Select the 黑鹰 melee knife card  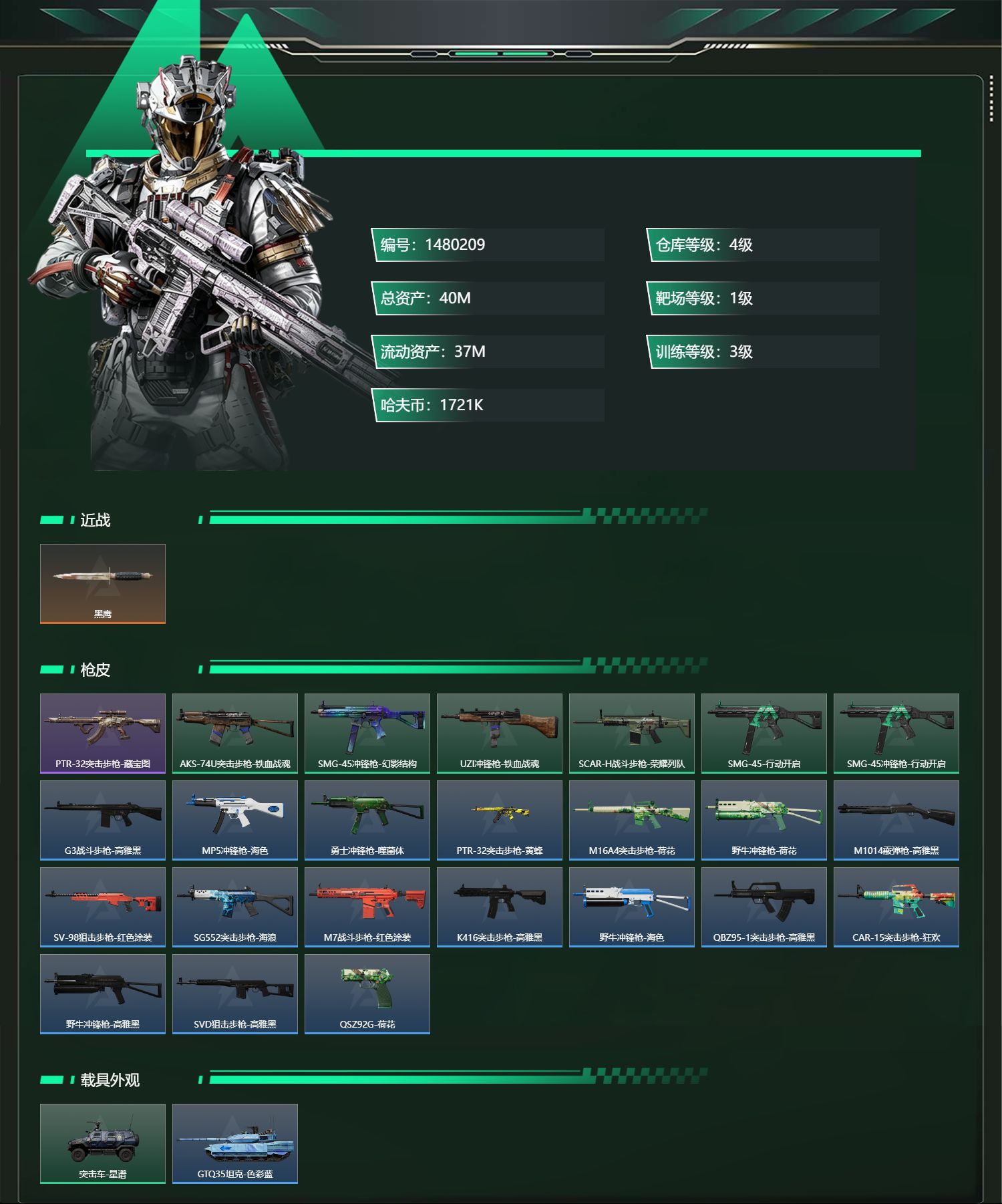pos(103,584)
